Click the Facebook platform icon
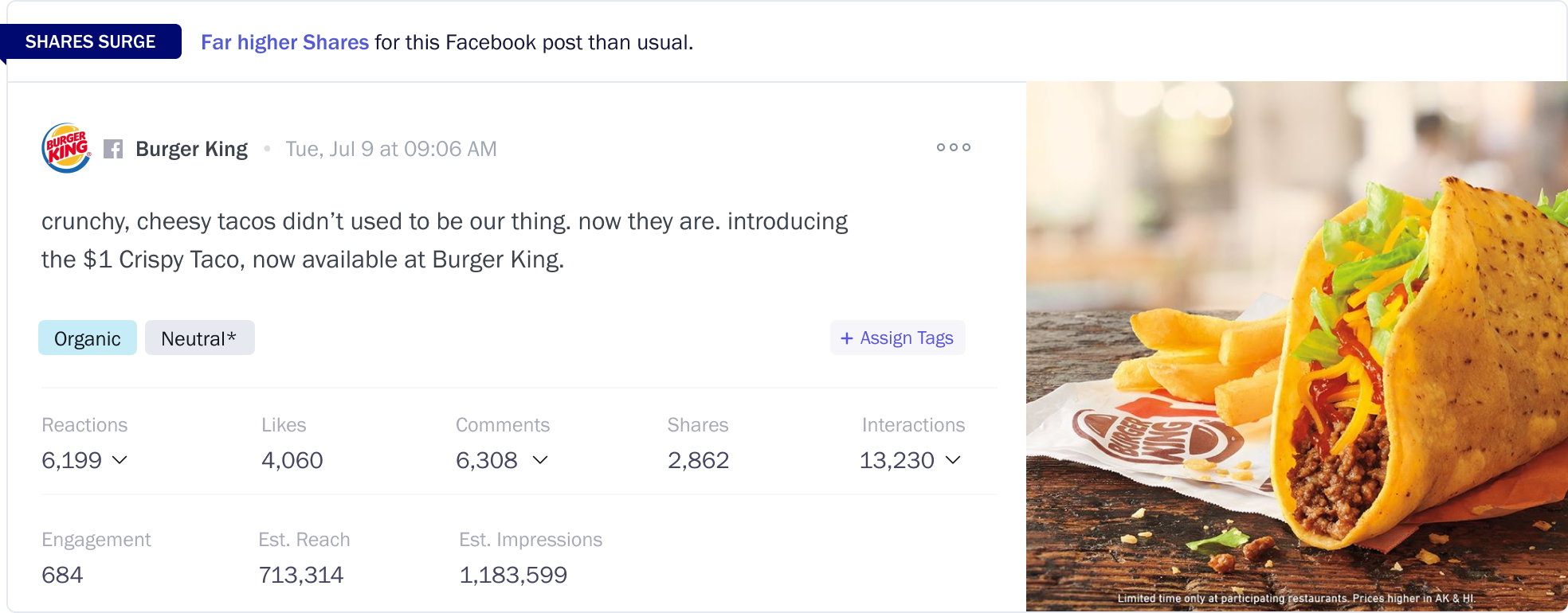This screenshot has height=613, width=1568. 113,149
